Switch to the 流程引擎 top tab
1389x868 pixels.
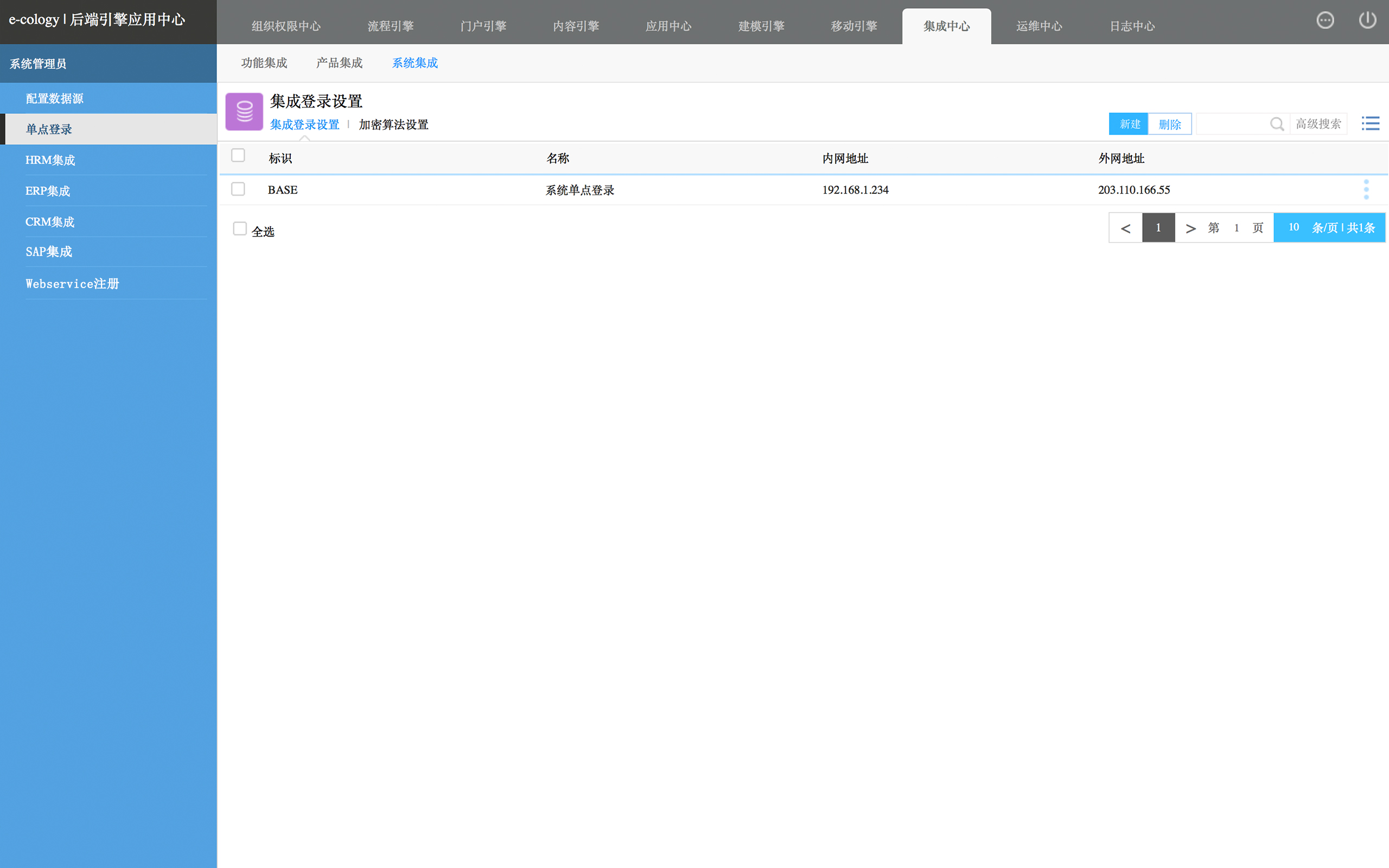[390, 27]
